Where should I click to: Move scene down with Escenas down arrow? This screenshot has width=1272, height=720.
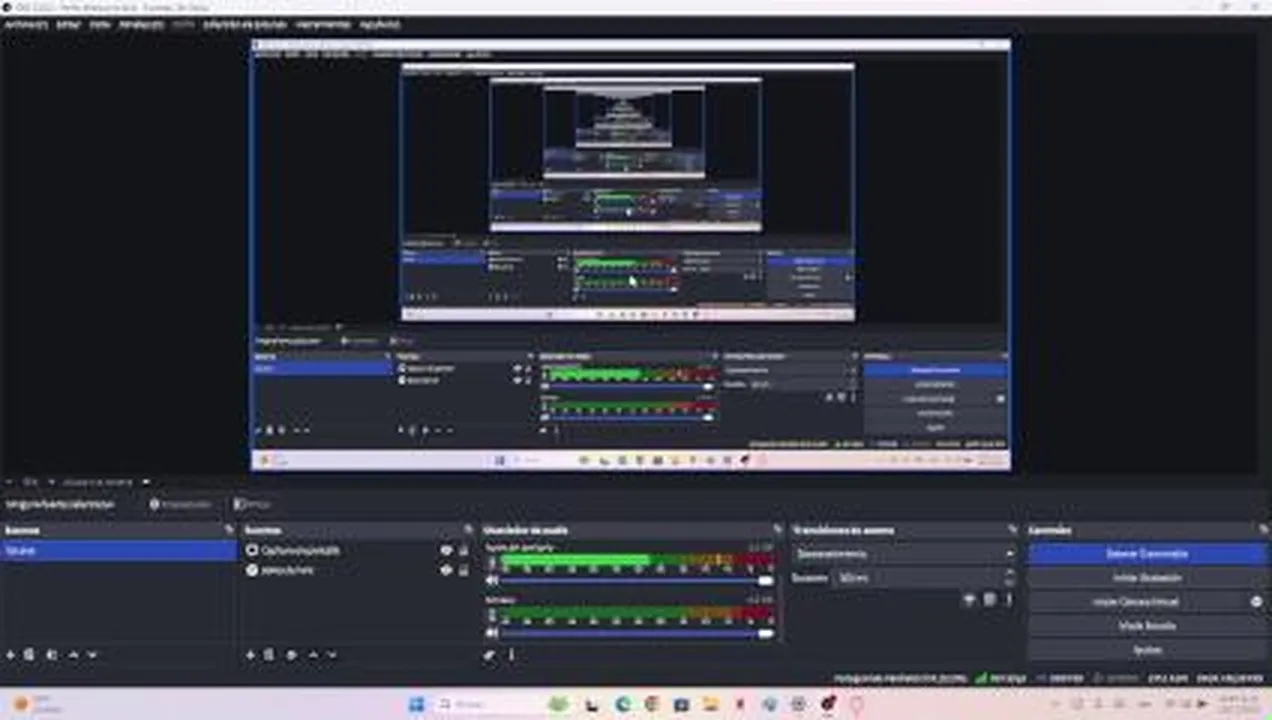(92, 655)
